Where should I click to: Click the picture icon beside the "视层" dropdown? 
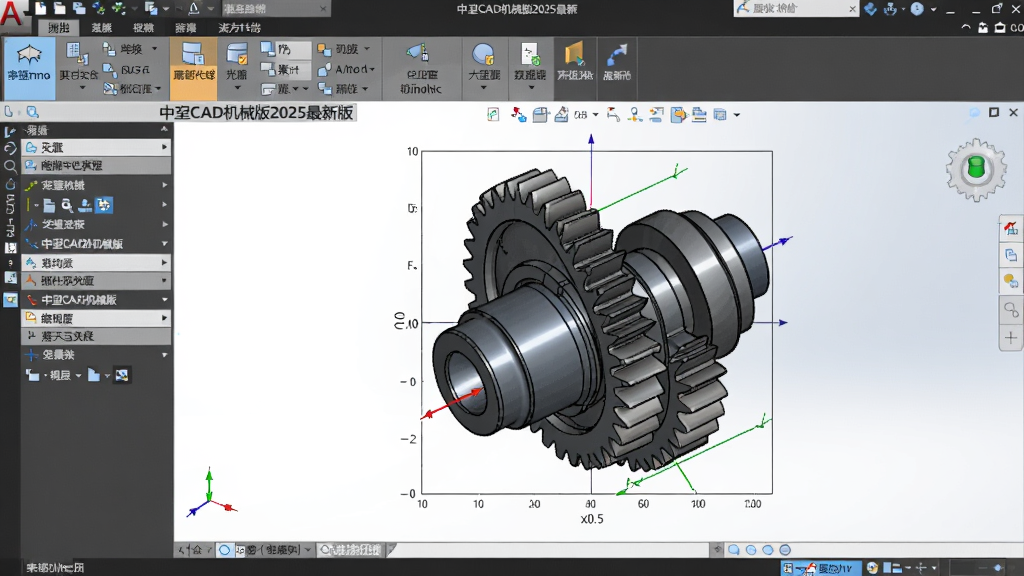pos(121,375)
